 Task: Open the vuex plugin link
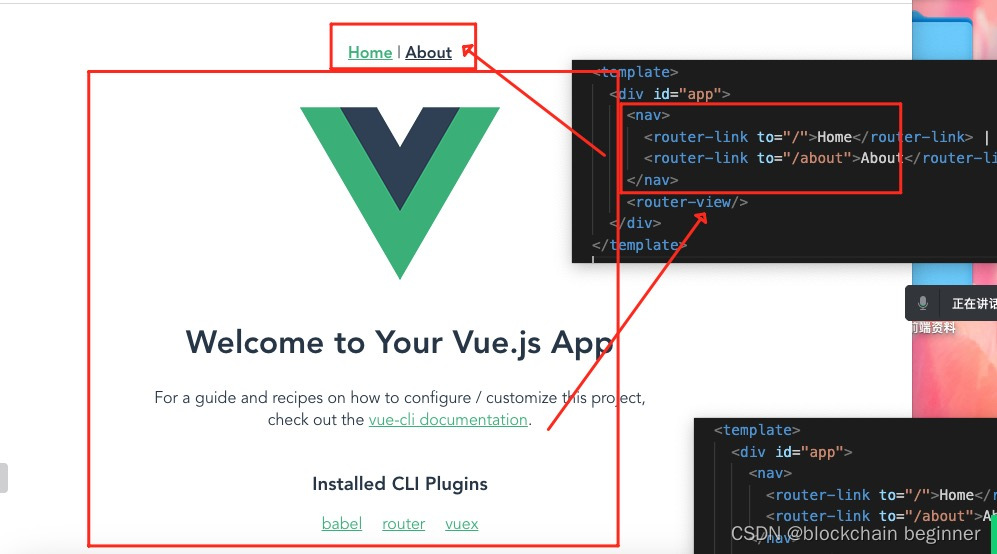coord(462,523)
